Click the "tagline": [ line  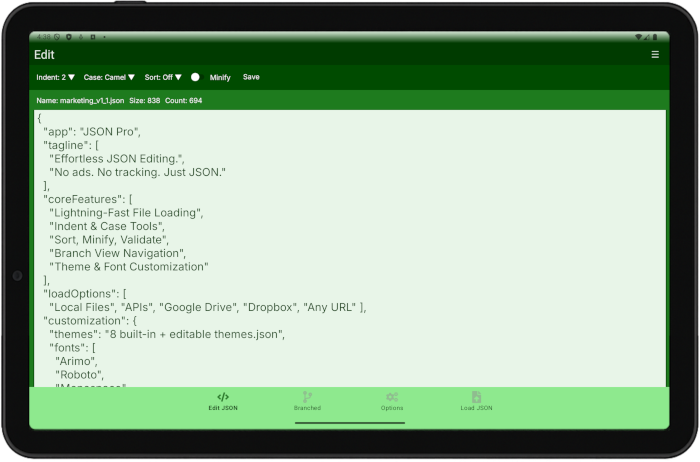tap(71, 145)
